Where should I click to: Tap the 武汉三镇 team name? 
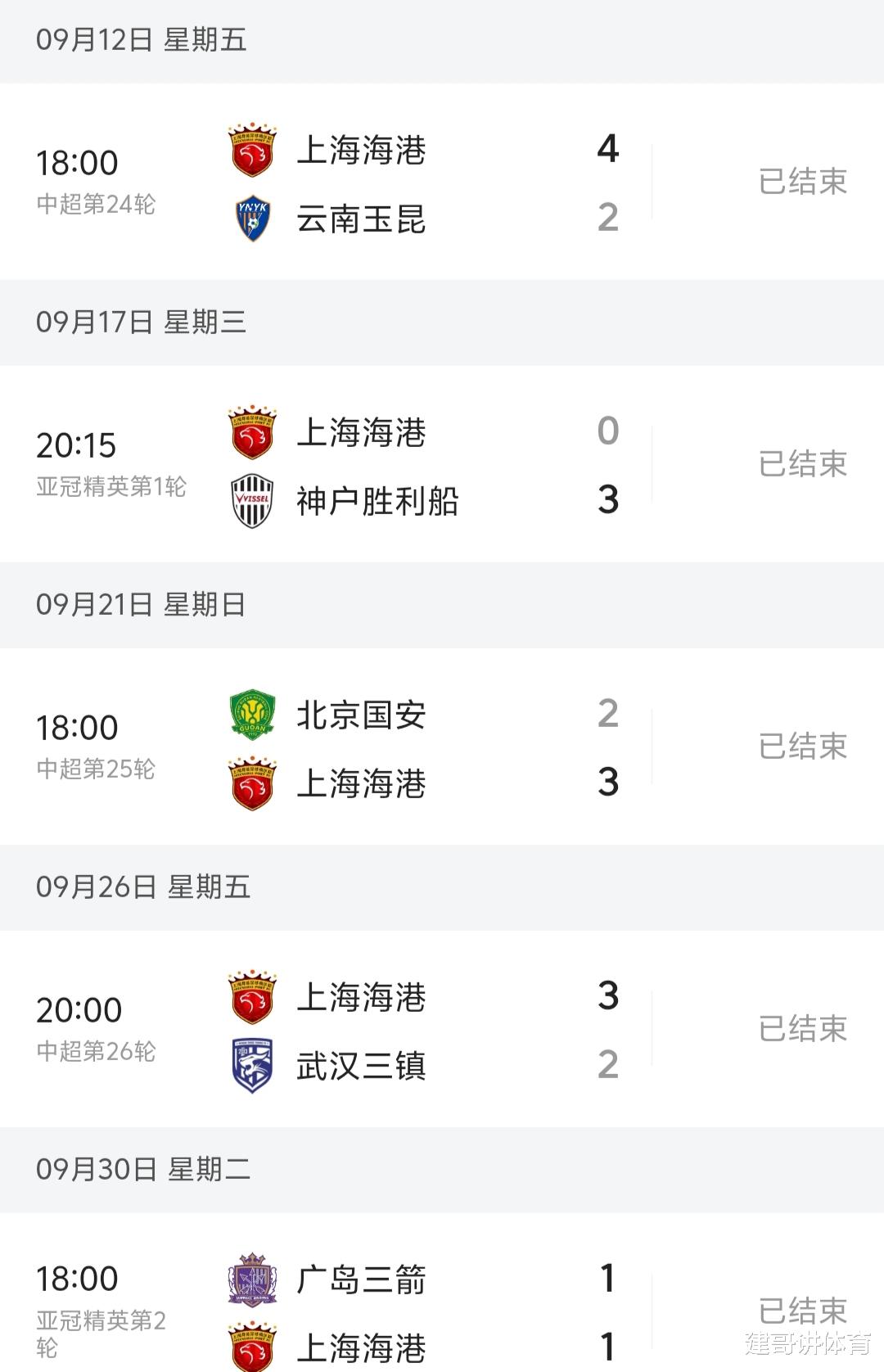click(x=361, y=1066)
